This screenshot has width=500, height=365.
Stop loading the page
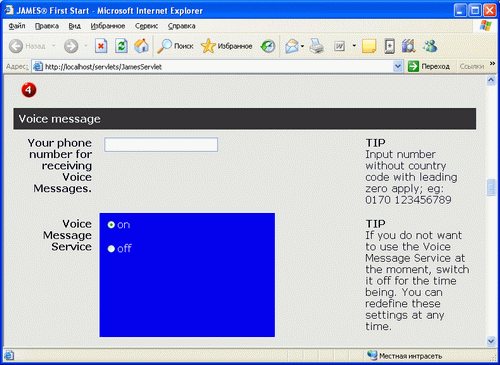101,46
